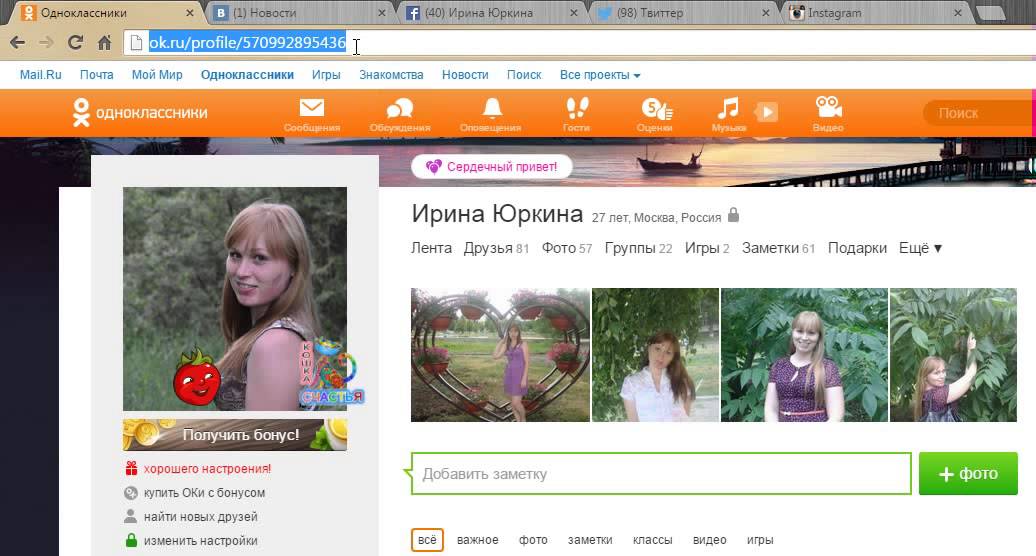Screen dimensions: 1036x556
Task: Open the Обсуждения (Discussions) chat icon
Action: pos(400,108)
